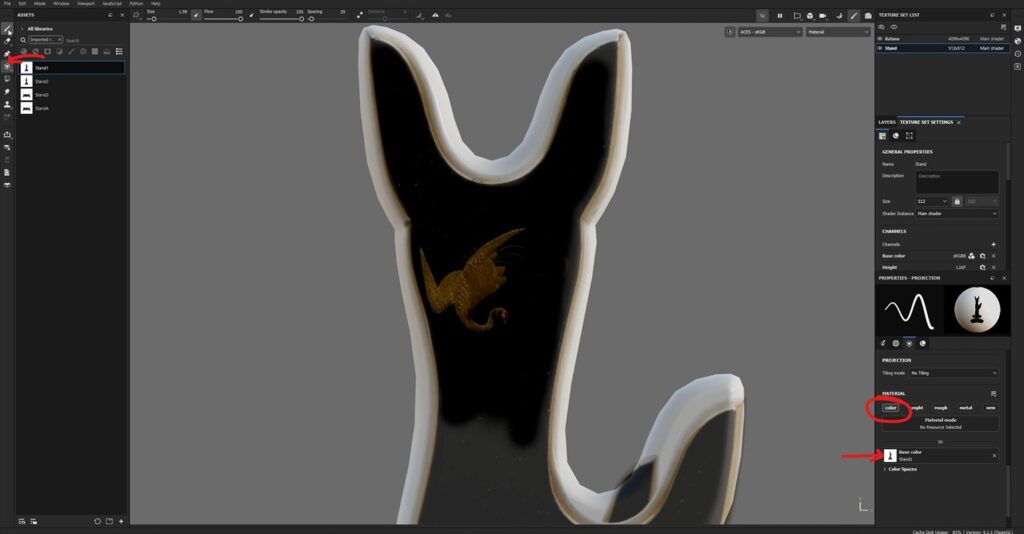Open the History clock icon in right dock
Screen dimensions: 1024x534
pos(1017,54)
